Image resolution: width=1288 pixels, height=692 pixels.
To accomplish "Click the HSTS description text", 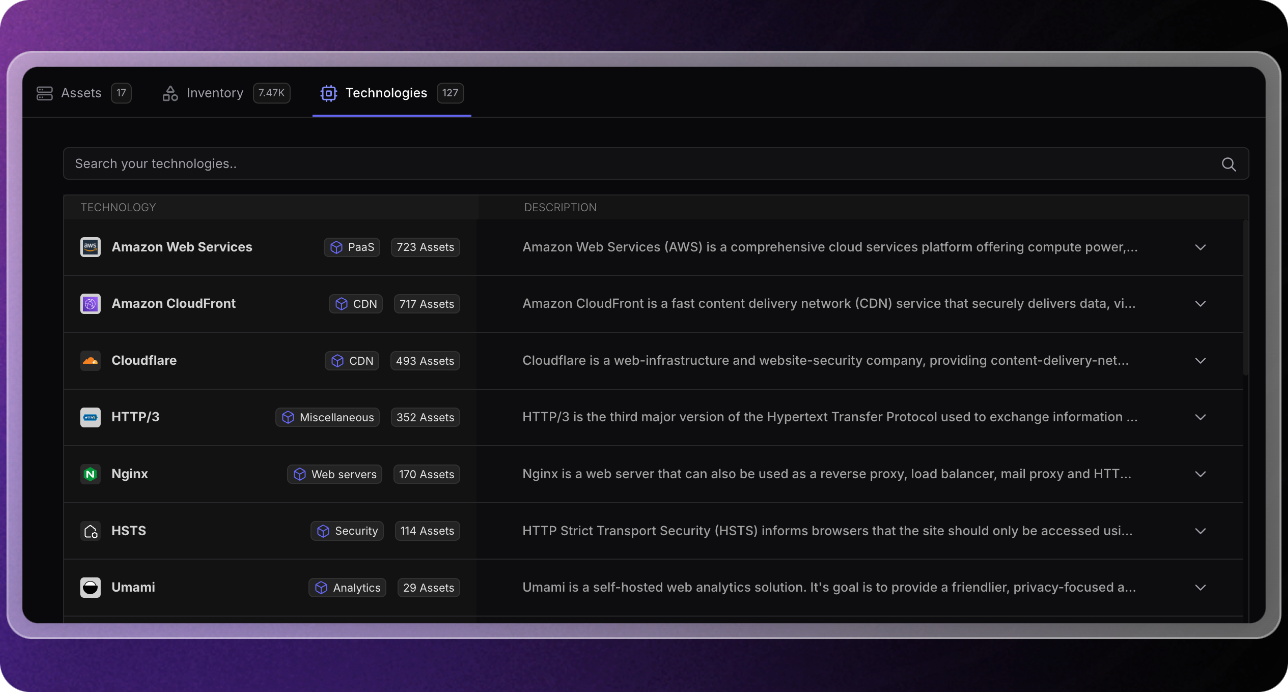I will 828,531.
